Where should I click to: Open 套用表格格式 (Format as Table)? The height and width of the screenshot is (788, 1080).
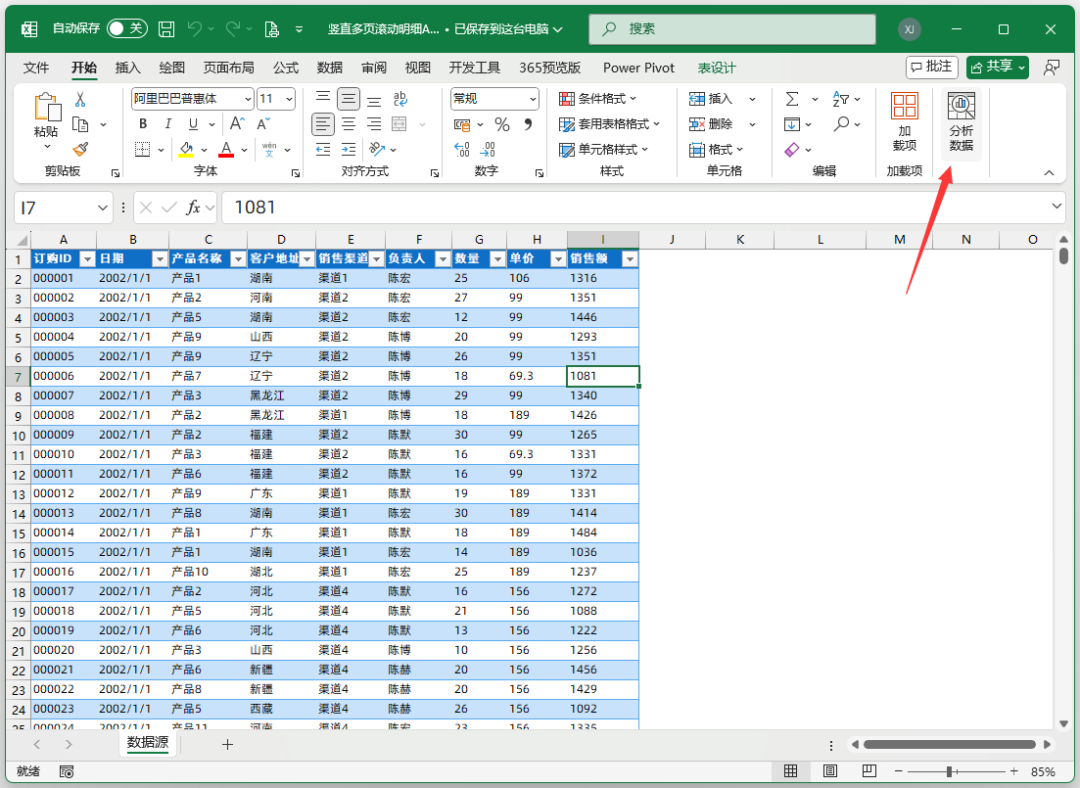[609, 124]
